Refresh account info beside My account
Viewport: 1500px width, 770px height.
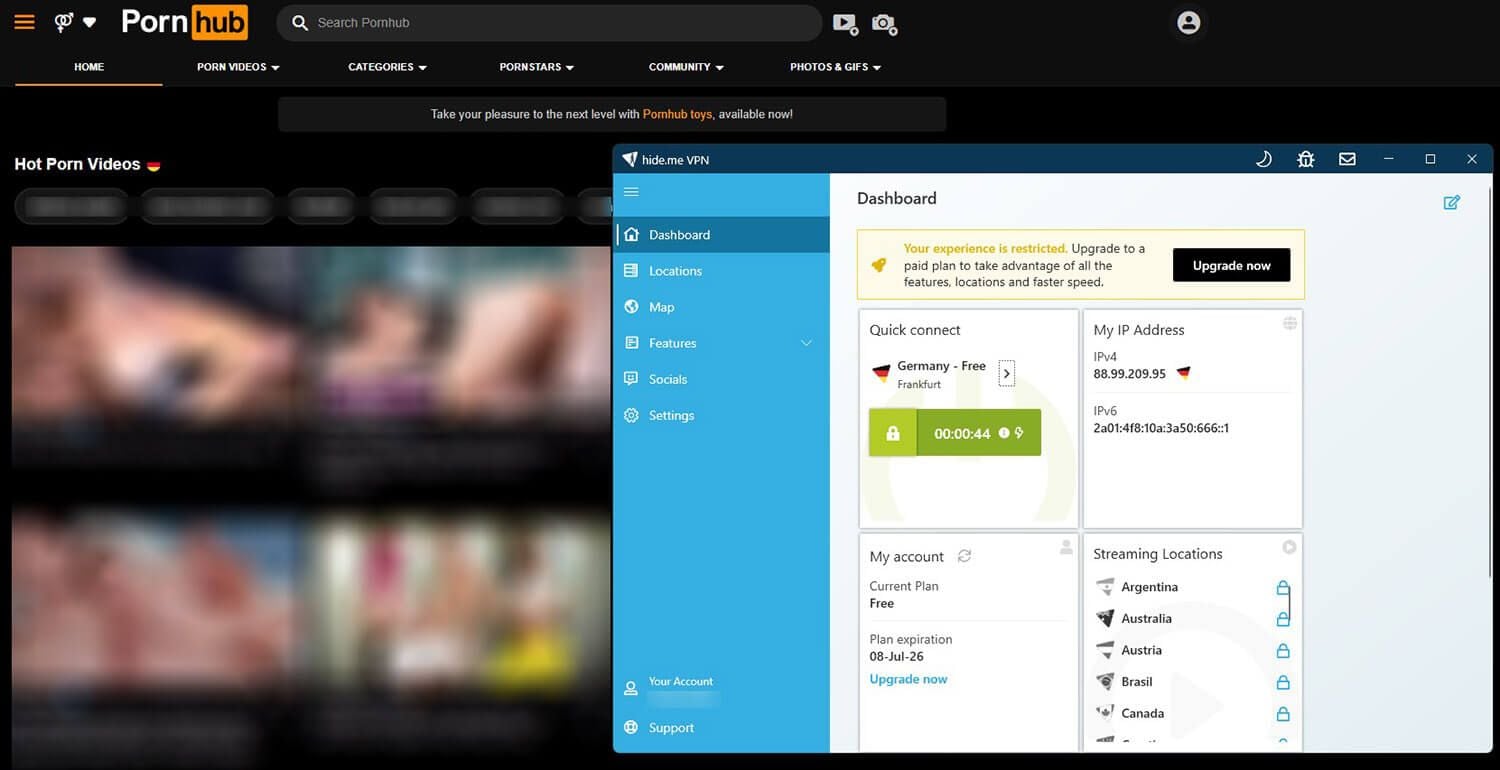(x=964, y=556)
